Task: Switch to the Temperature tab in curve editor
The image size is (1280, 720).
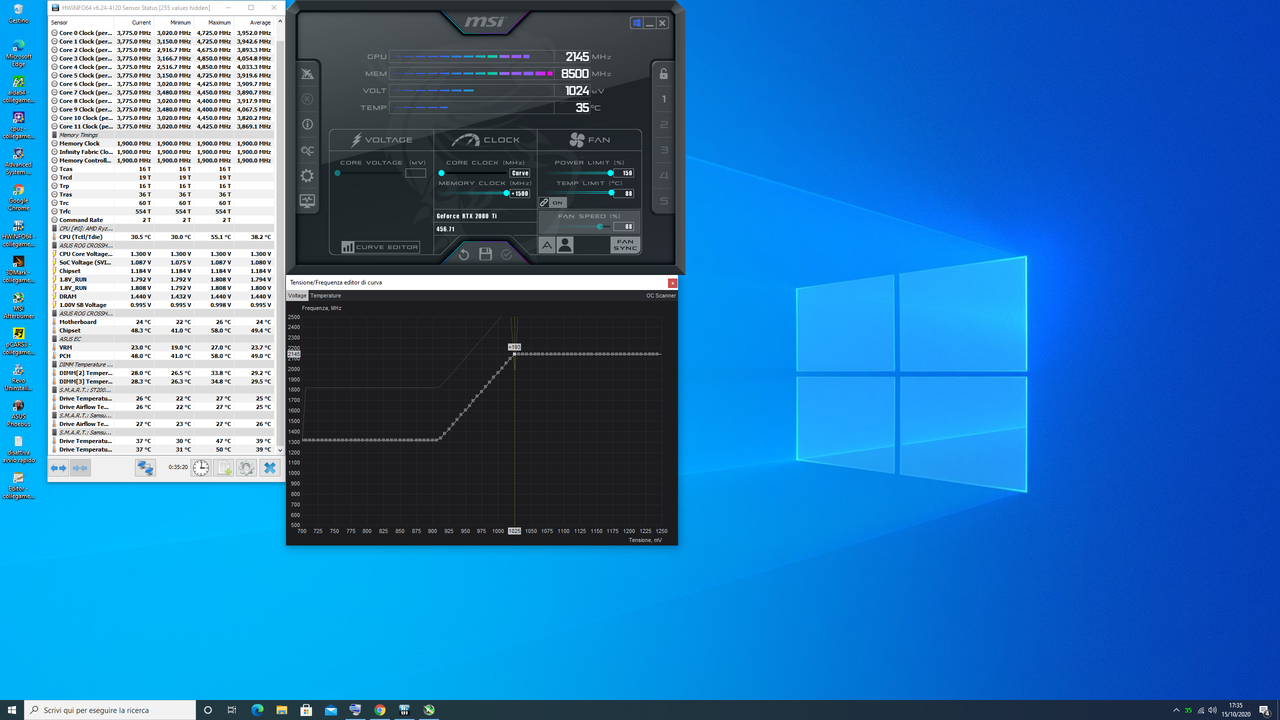Action: coord(326,296)
